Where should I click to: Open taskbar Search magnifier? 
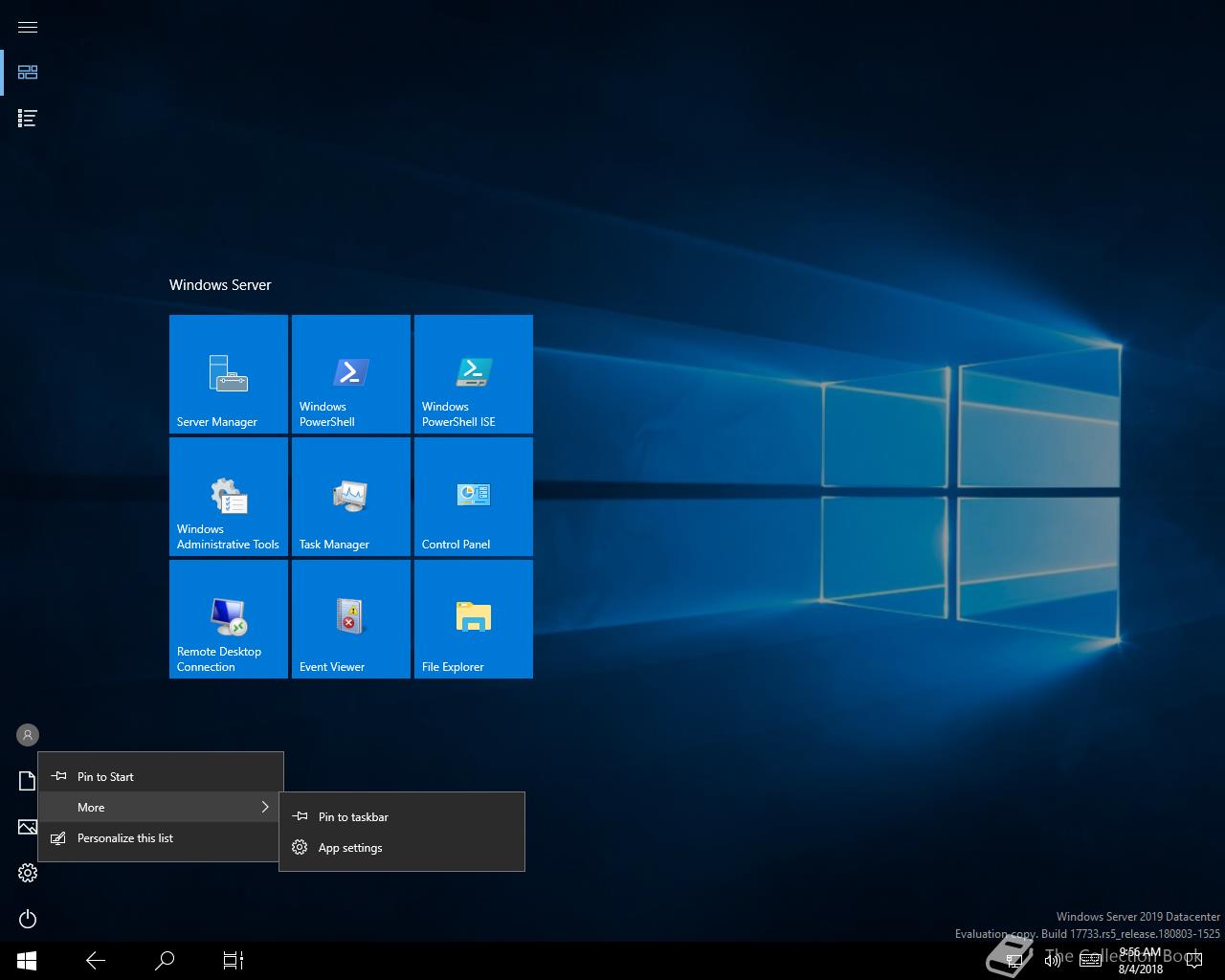point(165,960)
